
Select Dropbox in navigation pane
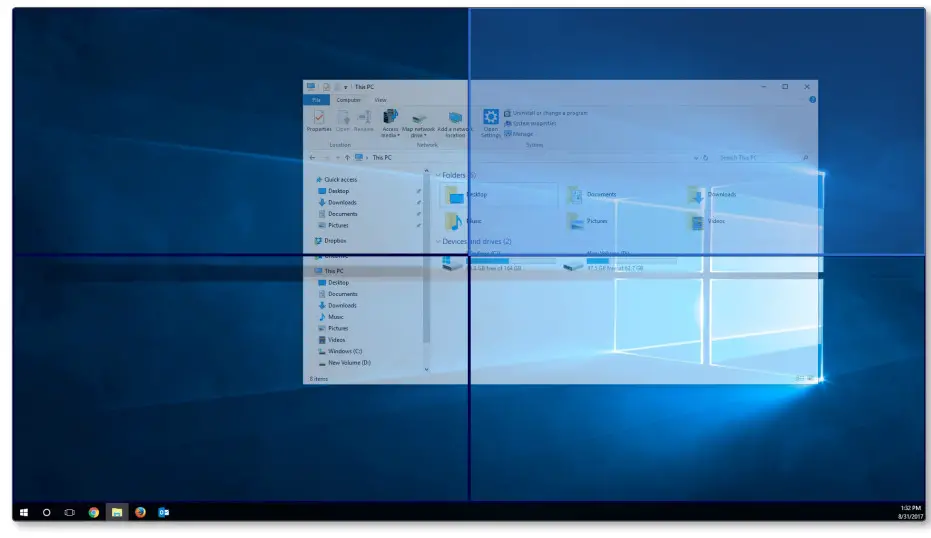point(331,240)
